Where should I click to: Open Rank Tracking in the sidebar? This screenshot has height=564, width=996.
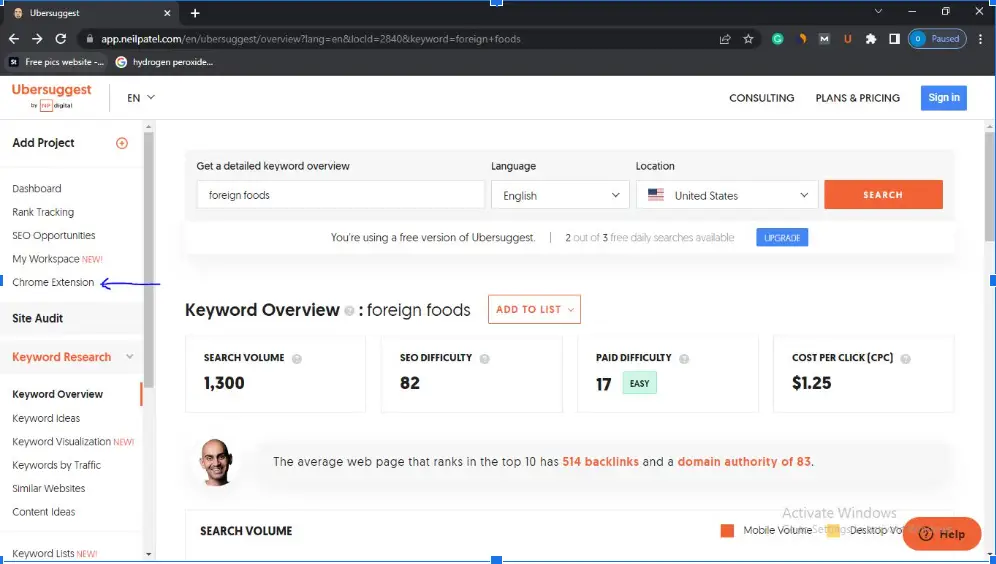(43, 212)
